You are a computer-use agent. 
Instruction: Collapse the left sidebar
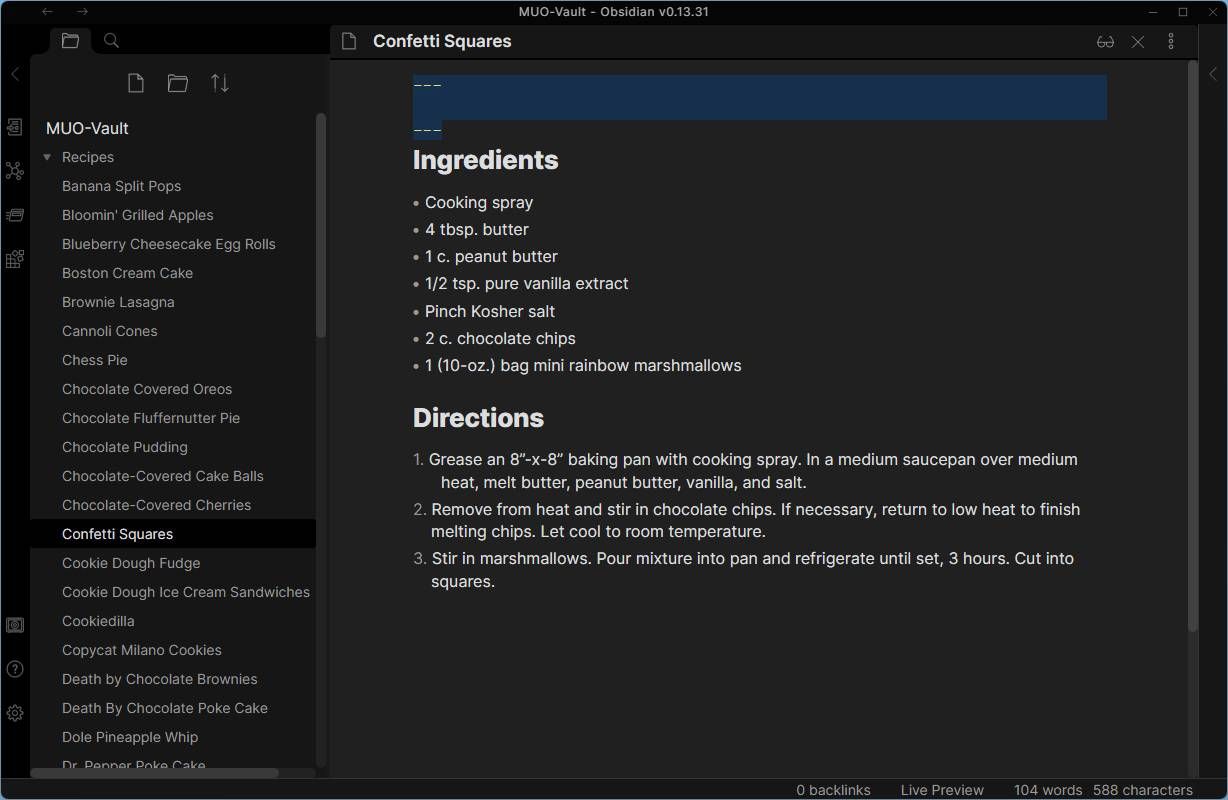tap(15, 74)
